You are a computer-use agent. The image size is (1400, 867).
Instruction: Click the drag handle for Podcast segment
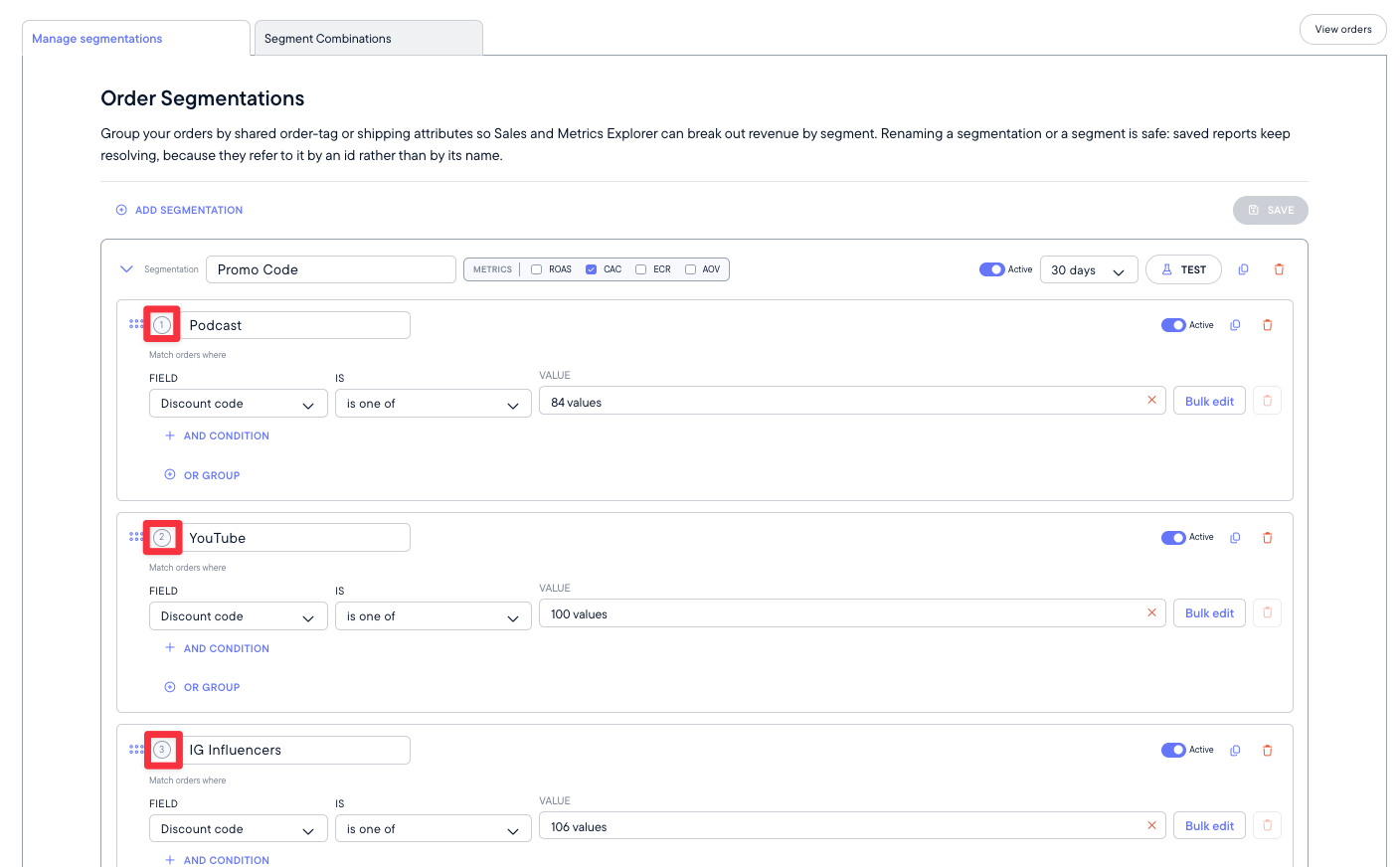coord(136,324)
